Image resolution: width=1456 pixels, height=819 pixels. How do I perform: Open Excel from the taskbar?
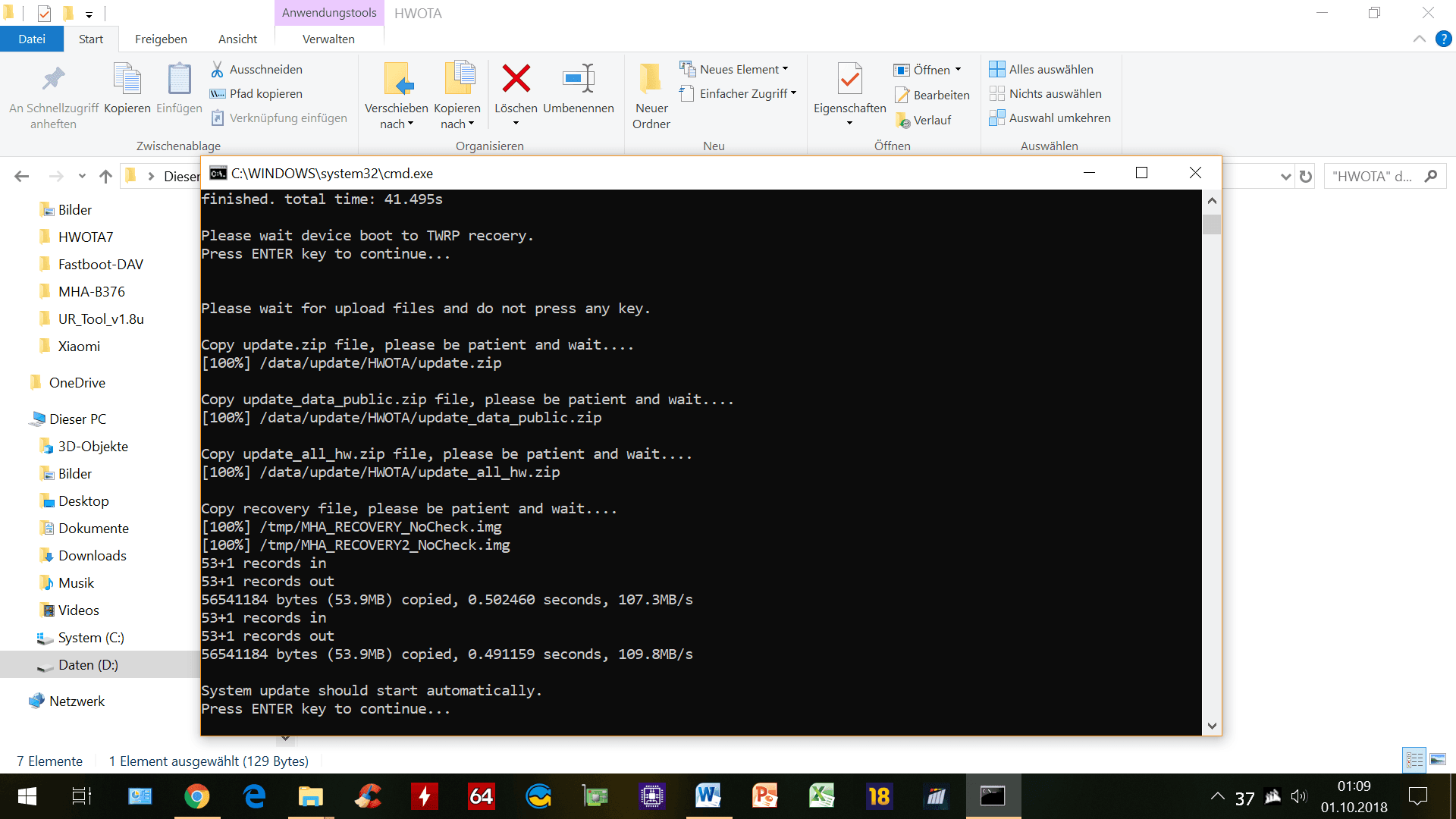[822, 796]
